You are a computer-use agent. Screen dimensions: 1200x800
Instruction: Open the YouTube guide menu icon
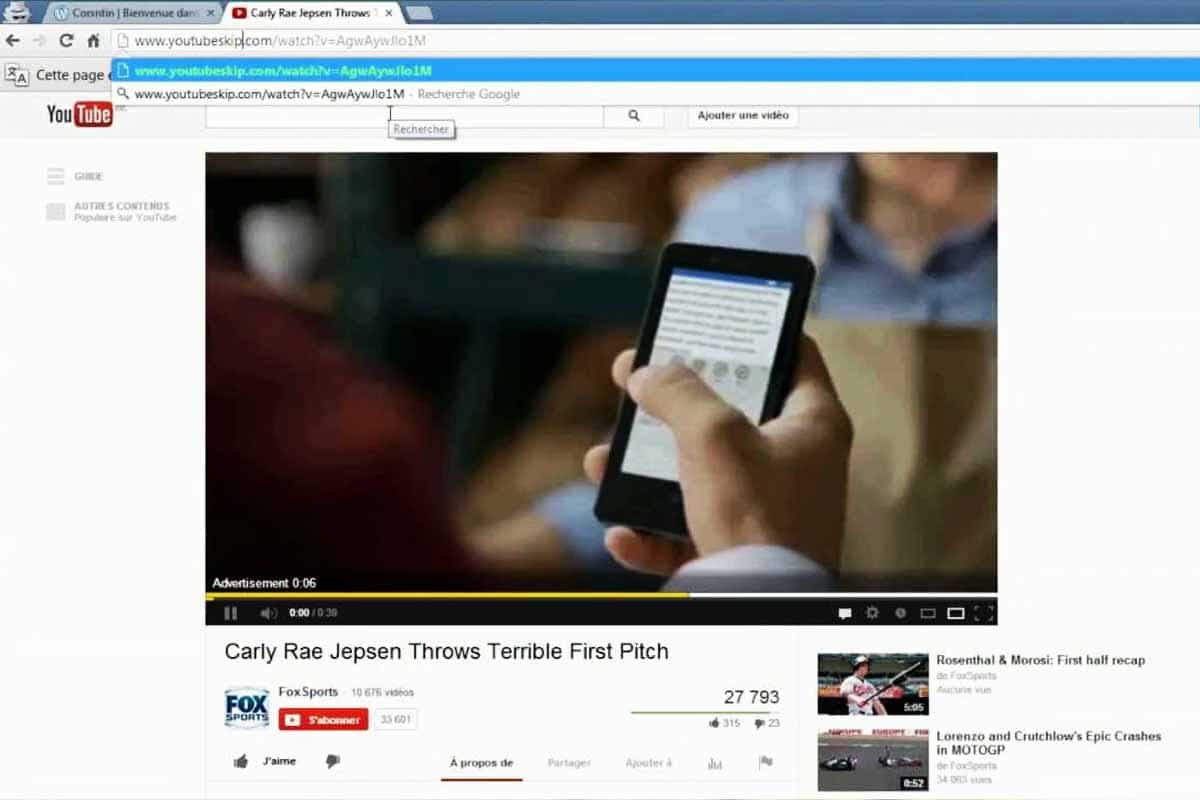click(x=55, y=176)
